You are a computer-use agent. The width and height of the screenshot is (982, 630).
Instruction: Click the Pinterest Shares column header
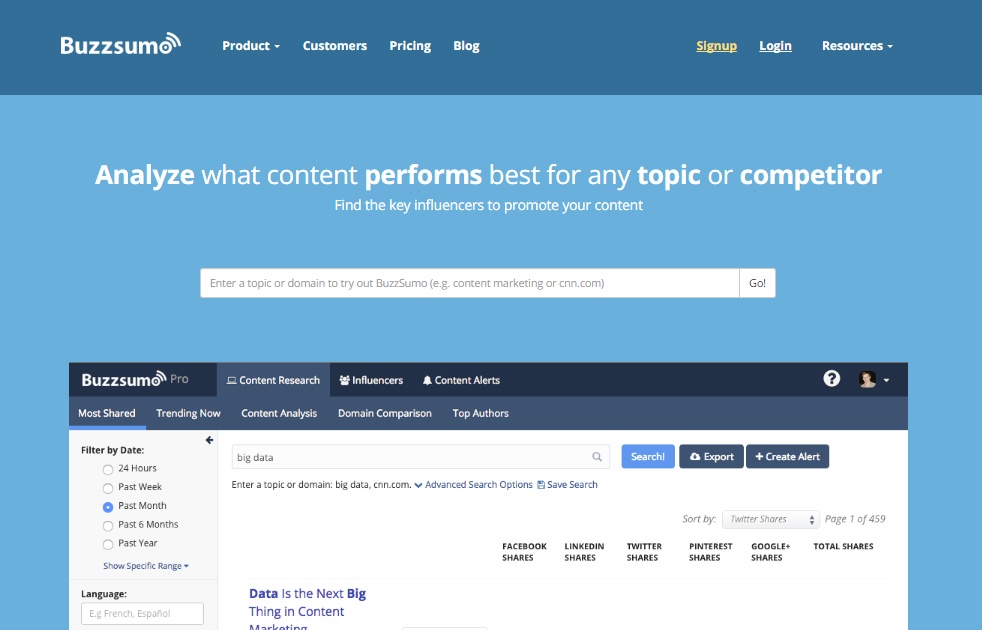coord(710,552)
